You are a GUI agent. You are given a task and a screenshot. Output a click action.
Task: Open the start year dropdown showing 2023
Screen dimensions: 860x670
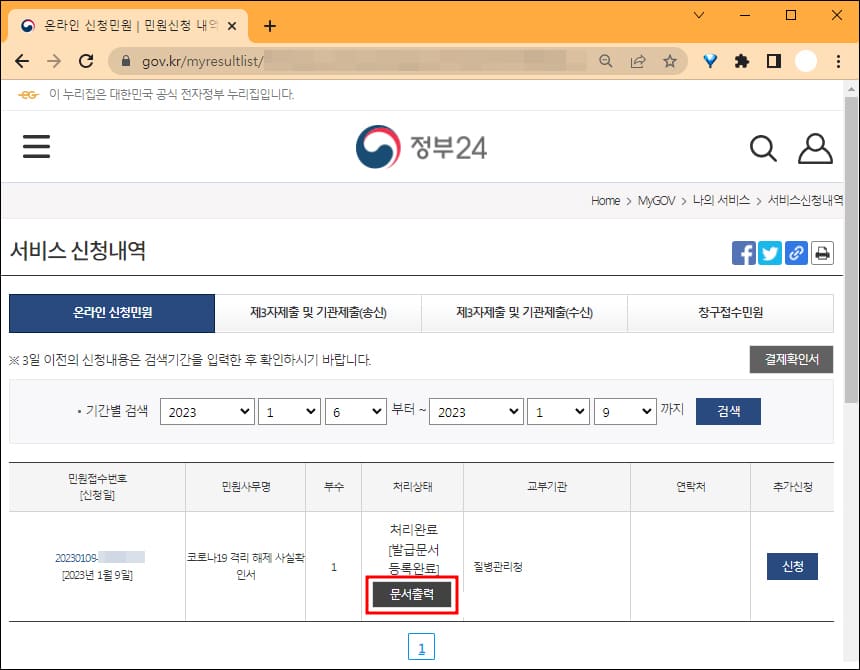pos(207,411)
